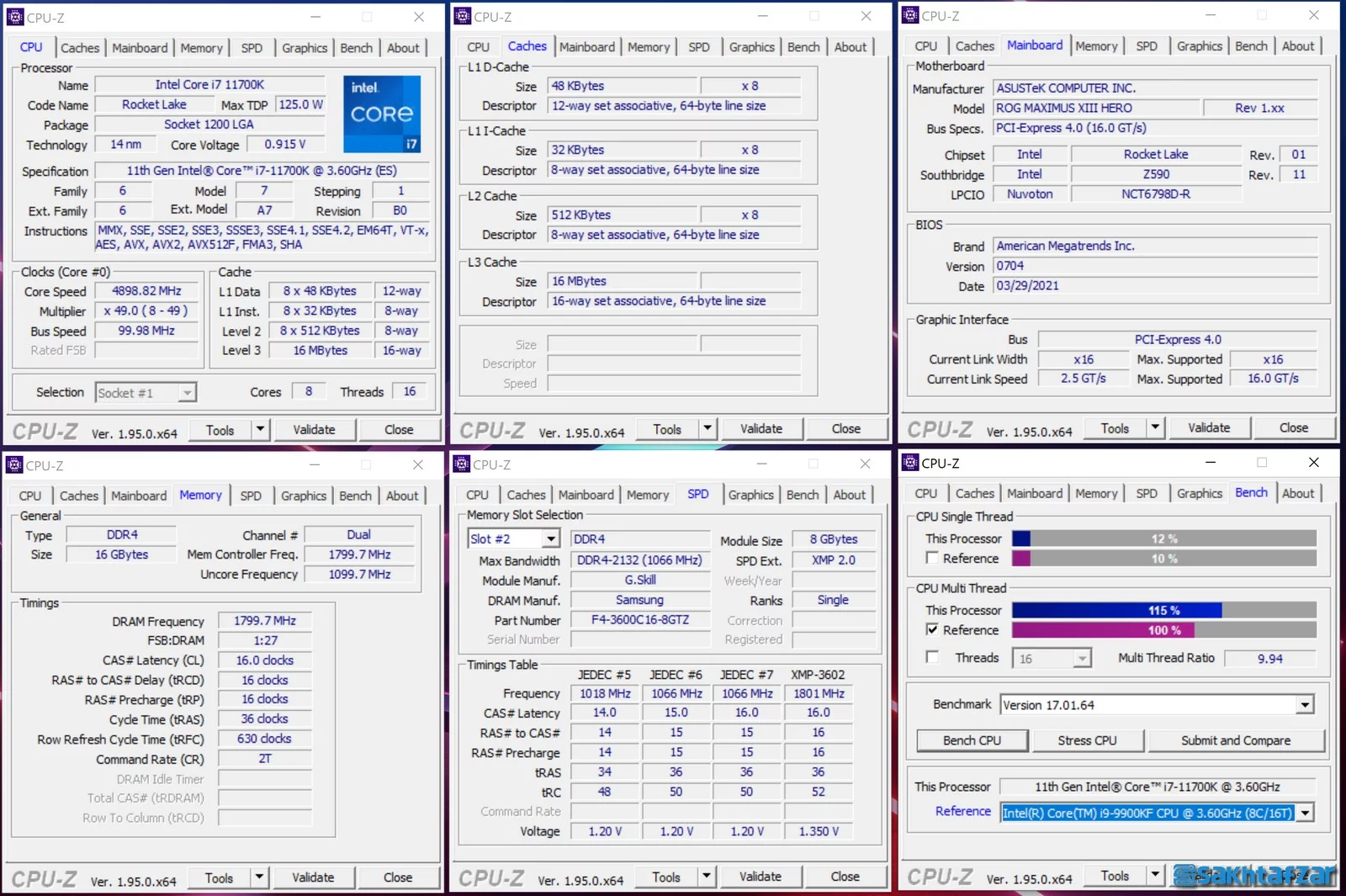This screenshot has width=1346, height=896.
Task: Expand Tools arrow in the SPD tab window
Action: click(707, 877)
